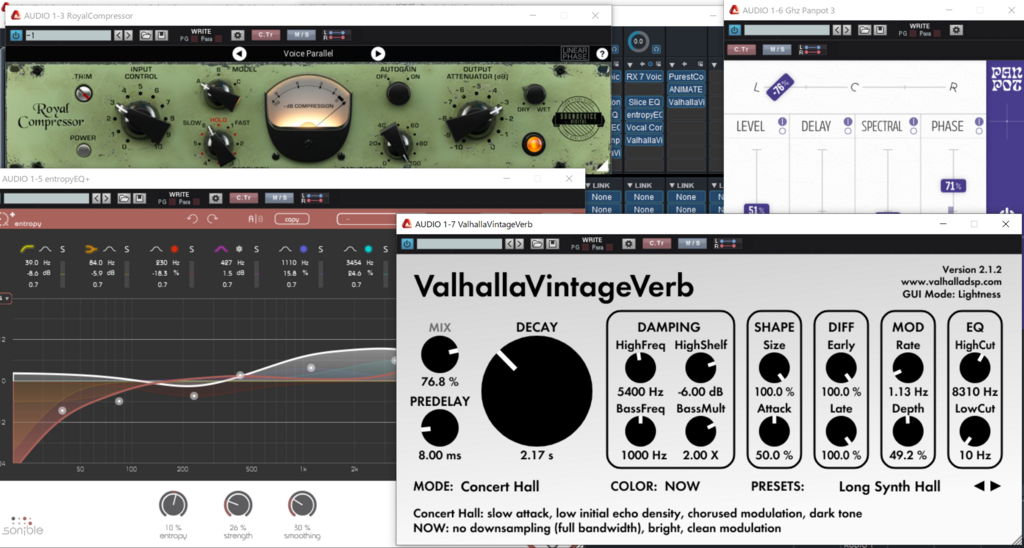
Task: Click the M/S button in Panpot 3 window
Action: click(777, 49)
